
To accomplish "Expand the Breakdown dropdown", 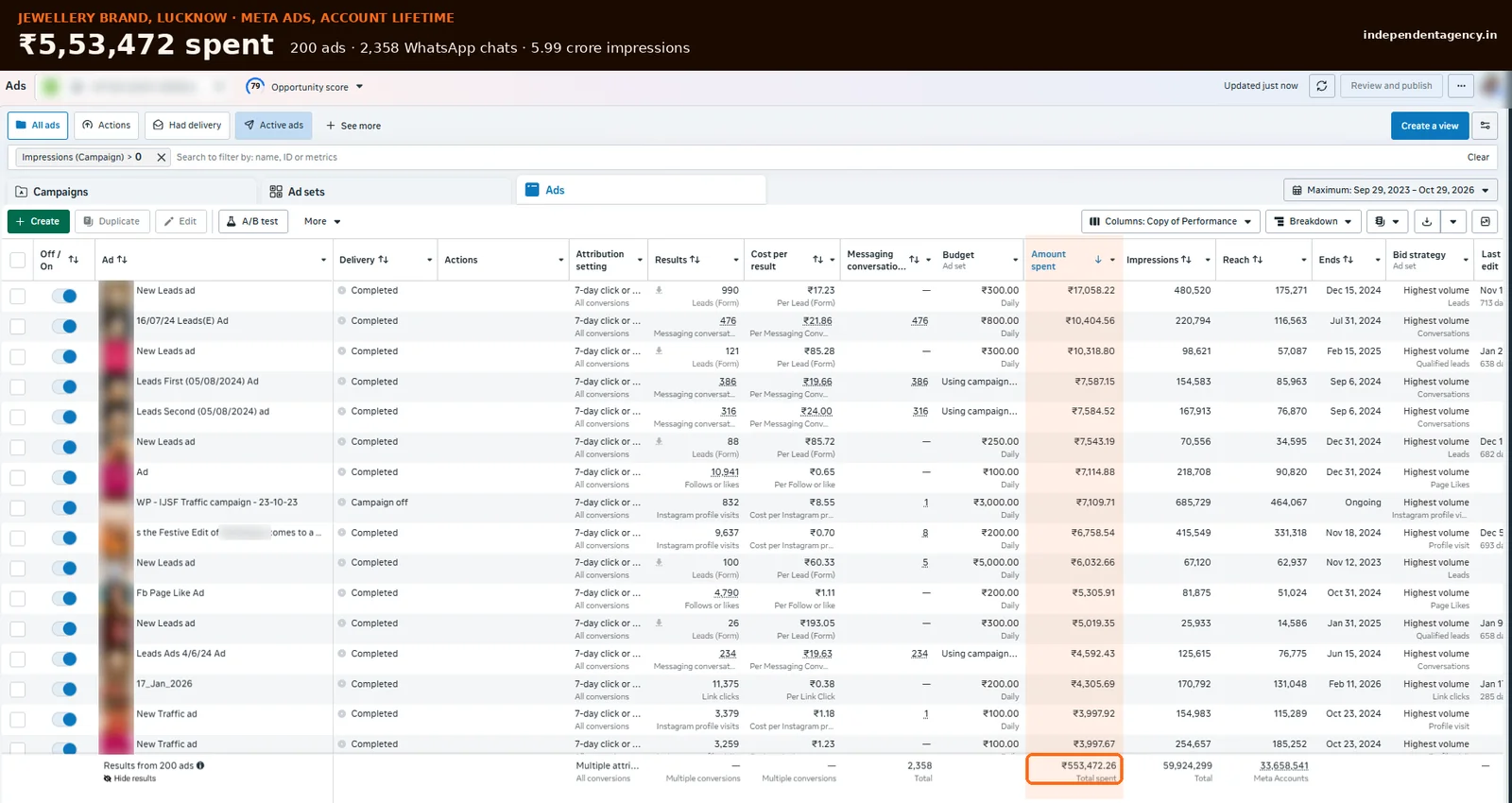I will pyautogui.click(x=1315, y=221).
